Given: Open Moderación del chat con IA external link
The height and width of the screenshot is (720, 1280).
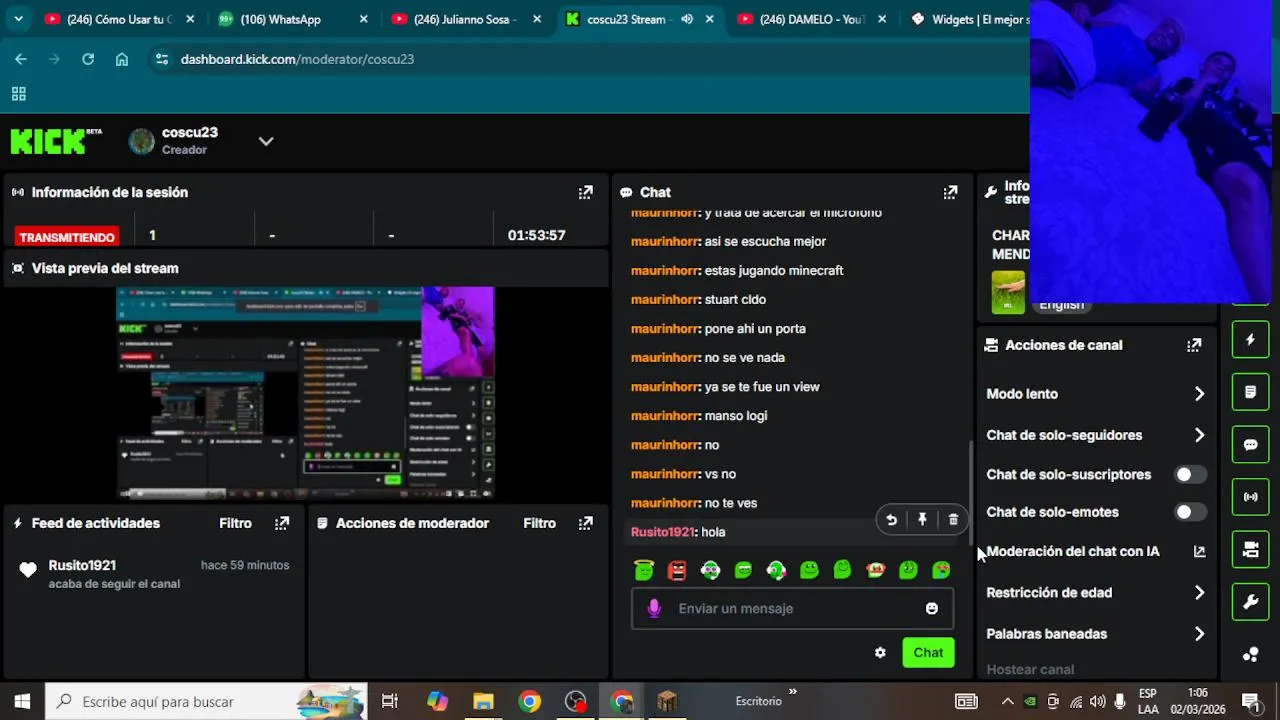Looking at the screenshot, I should 1199,551.
